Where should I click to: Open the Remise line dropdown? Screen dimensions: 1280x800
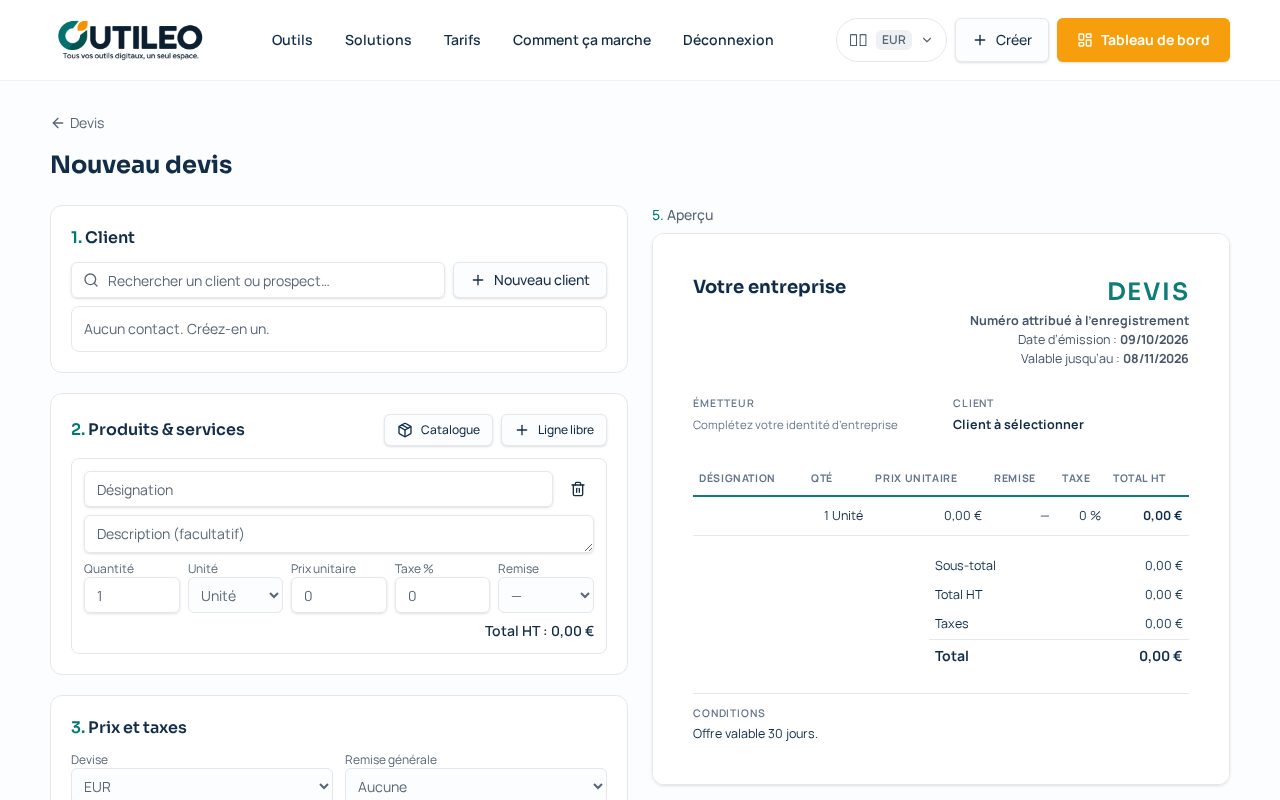[x=546, y=595]
